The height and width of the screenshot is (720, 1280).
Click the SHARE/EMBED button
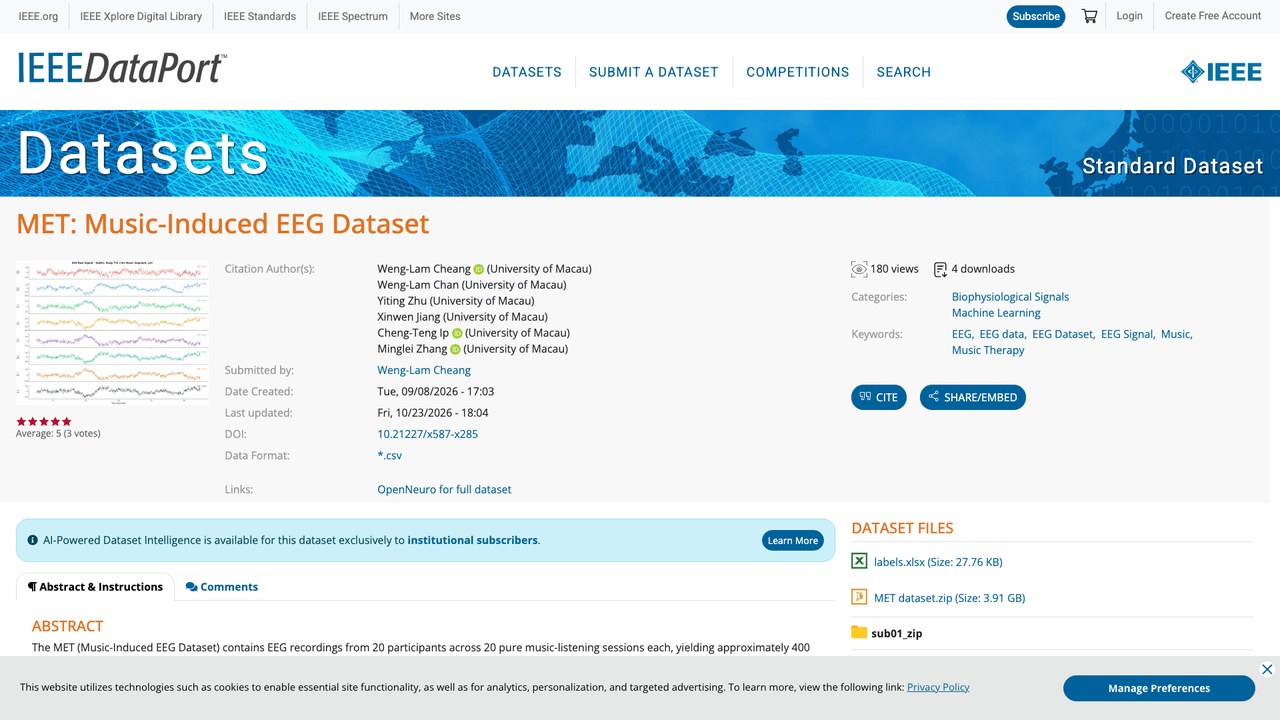[x=973, y=397]
